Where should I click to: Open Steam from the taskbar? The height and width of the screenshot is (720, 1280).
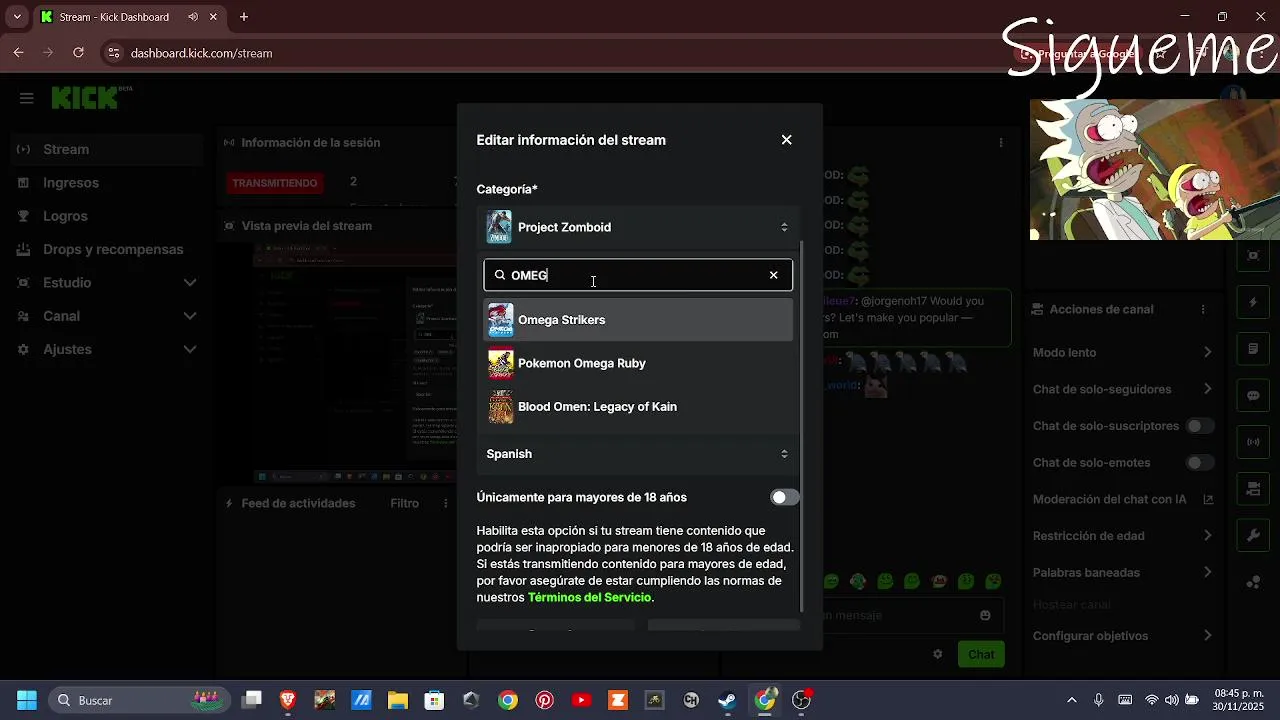pyautogui.click(x=728, y=700)
